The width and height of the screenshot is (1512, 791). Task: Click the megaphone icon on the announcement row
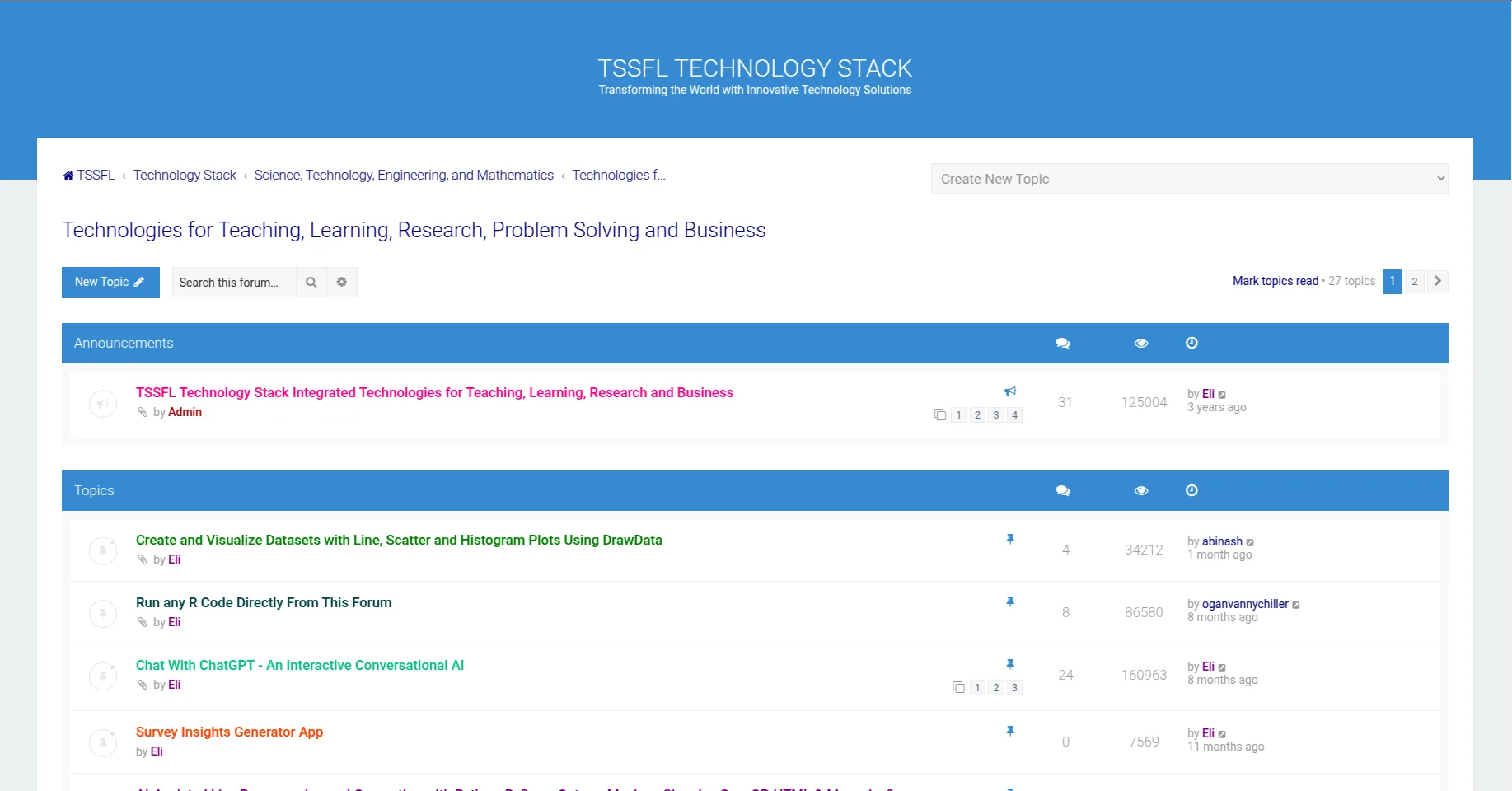[1010, 391]
